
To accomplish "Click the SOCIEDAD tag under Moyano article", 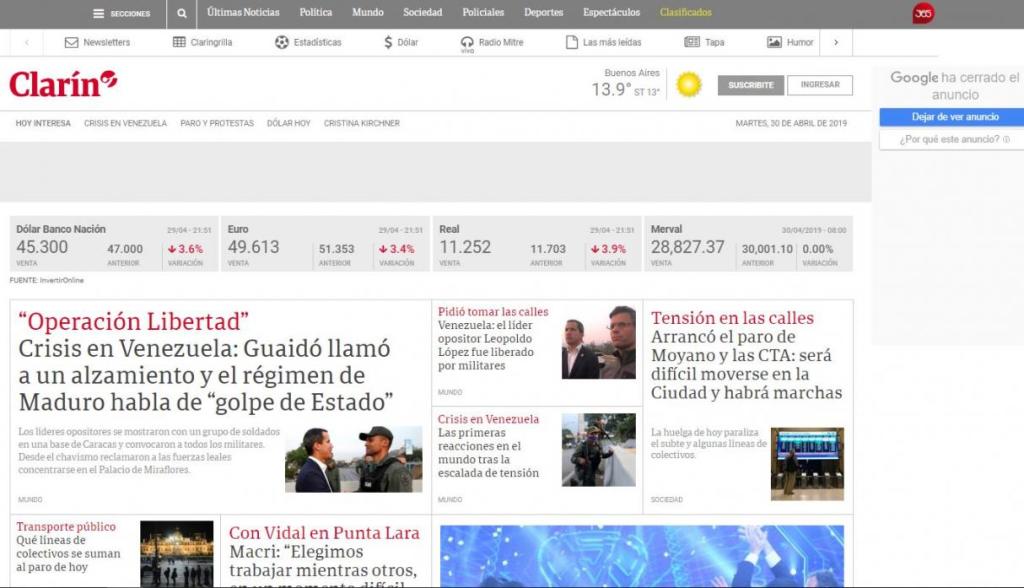I will click(x=667, y=499).
